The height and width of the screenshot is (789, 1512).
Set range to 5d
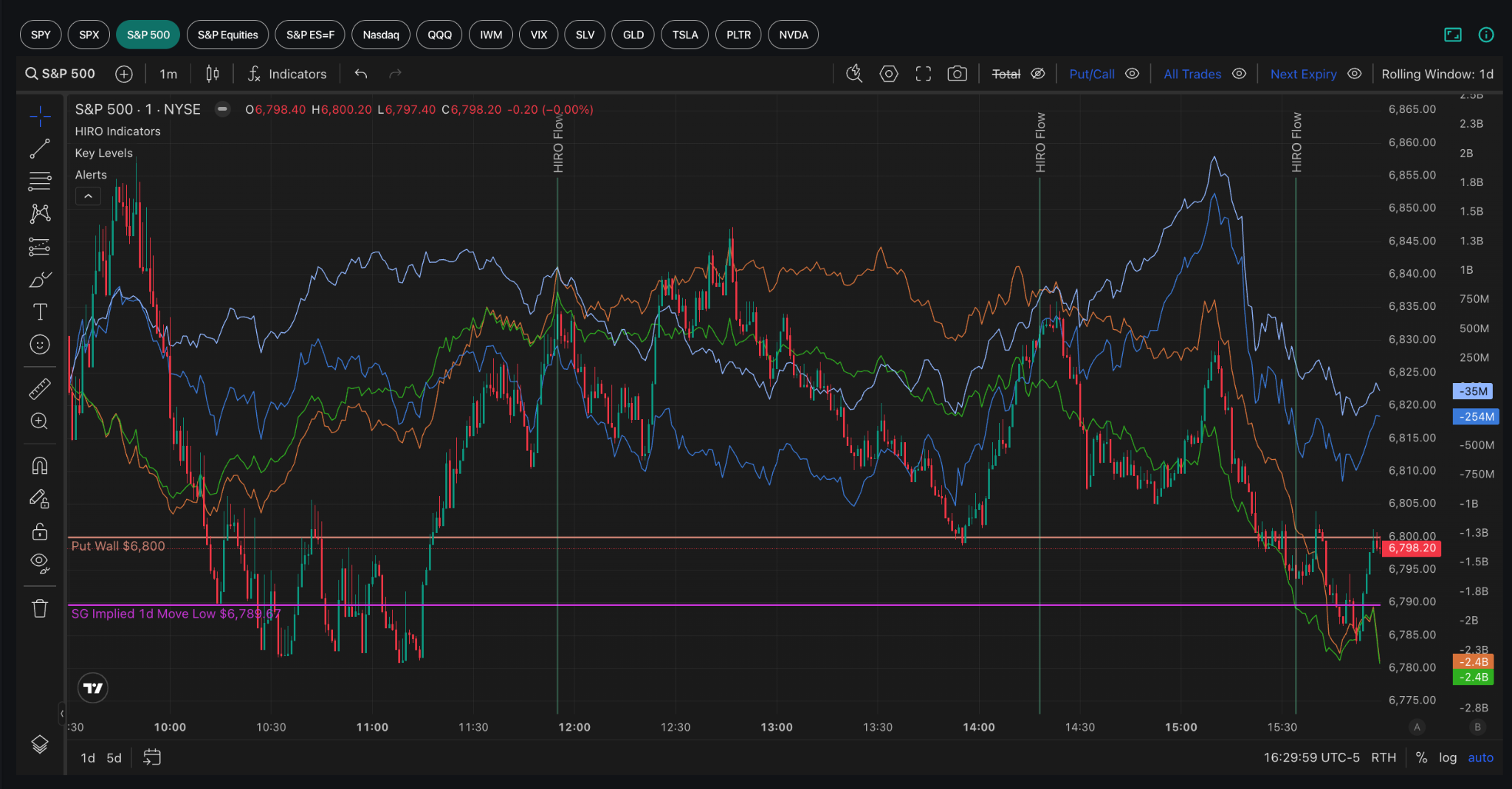point(114,758)
